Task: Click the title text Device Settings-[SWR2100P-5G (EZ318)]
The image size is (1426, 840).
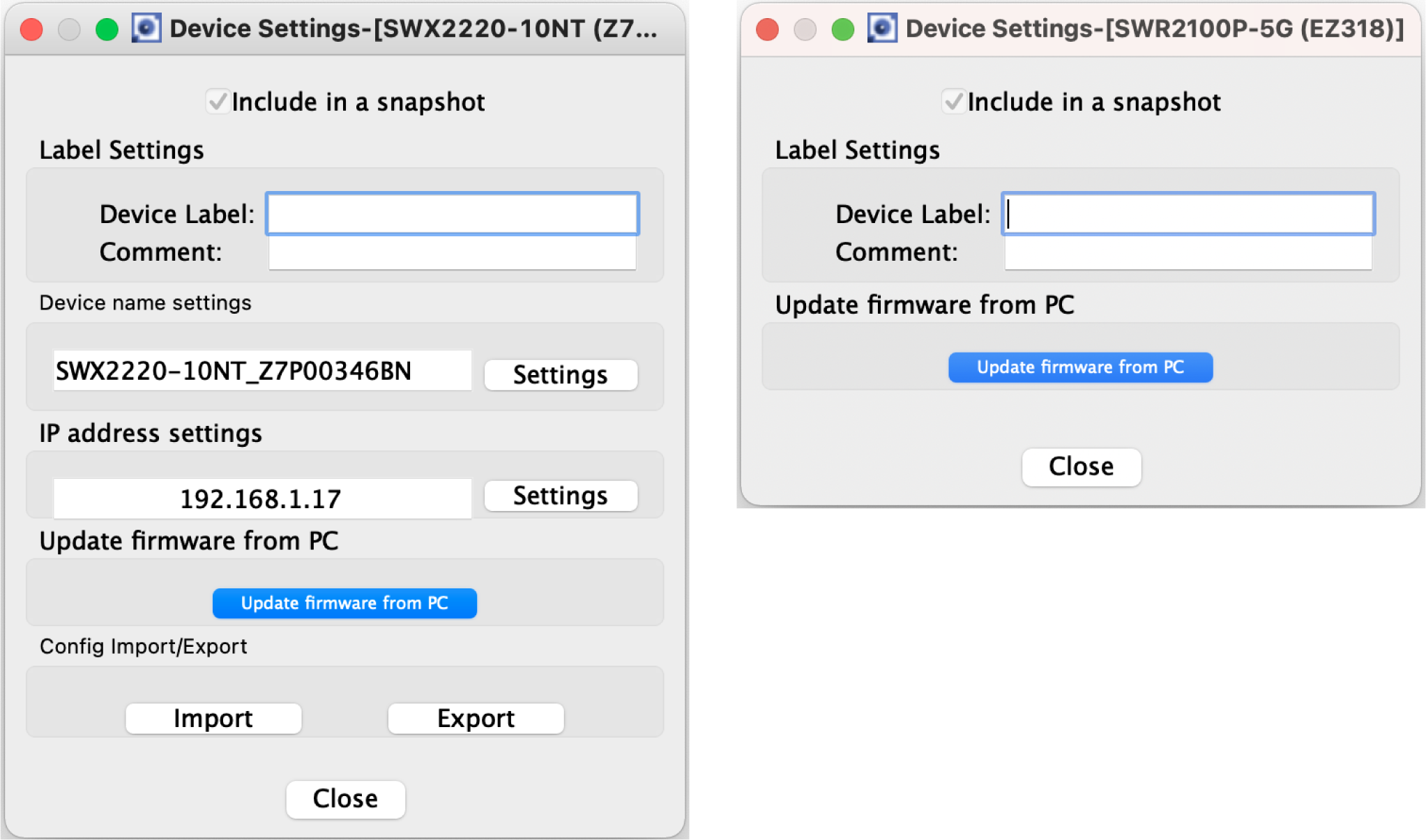Action: 1155,29
